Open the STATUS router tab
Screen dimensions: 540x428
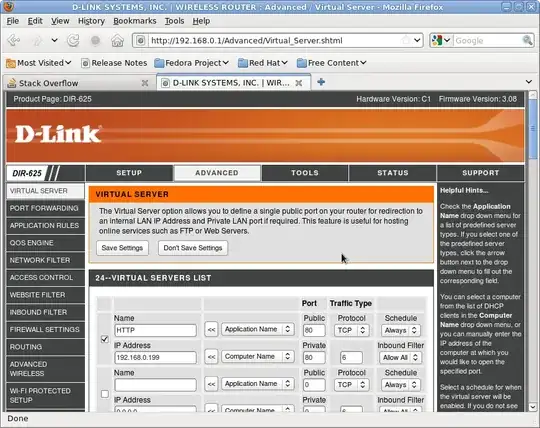coord(393,173)
